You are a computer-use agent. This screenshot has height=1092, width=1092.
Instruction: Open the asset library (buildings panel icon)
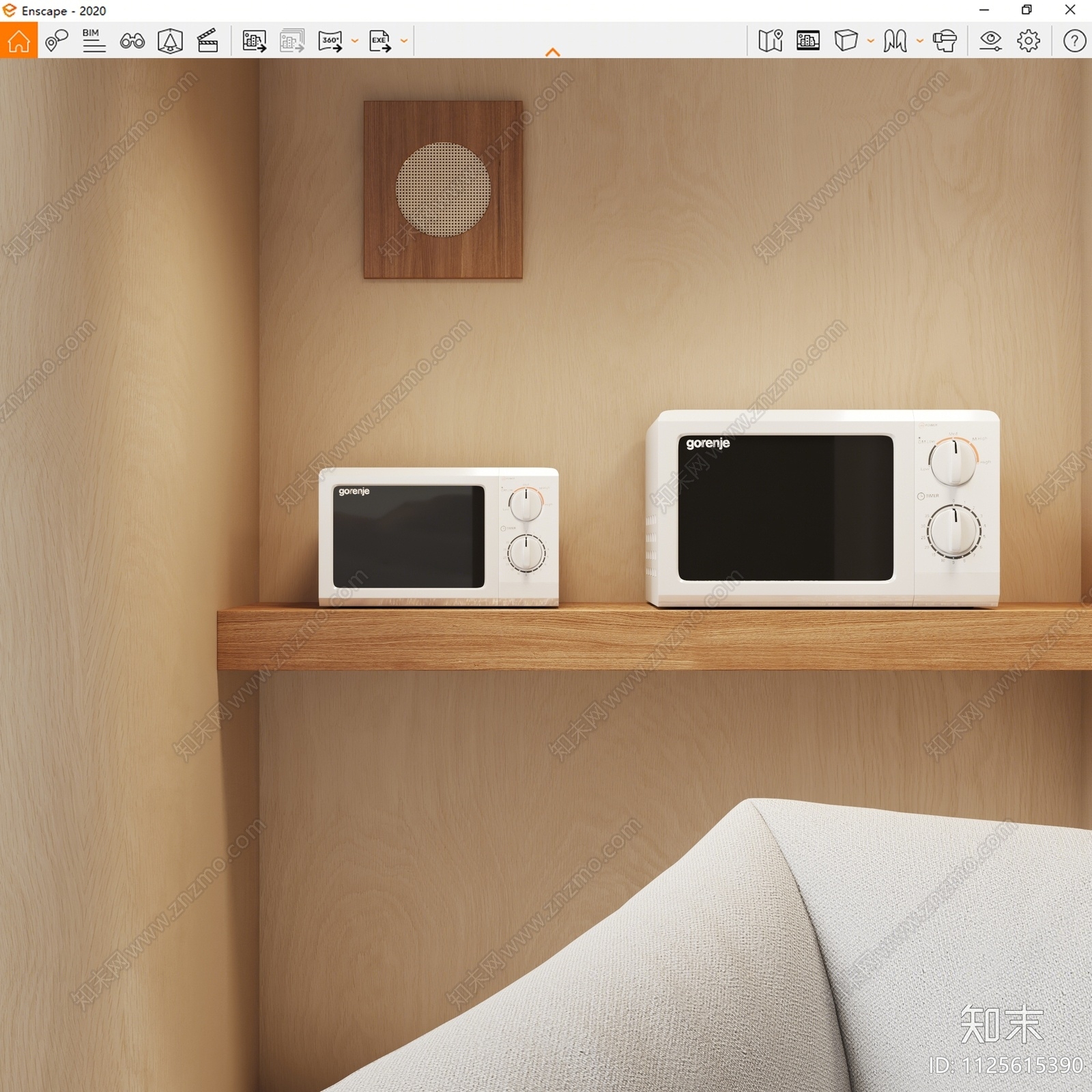point(808,41)
